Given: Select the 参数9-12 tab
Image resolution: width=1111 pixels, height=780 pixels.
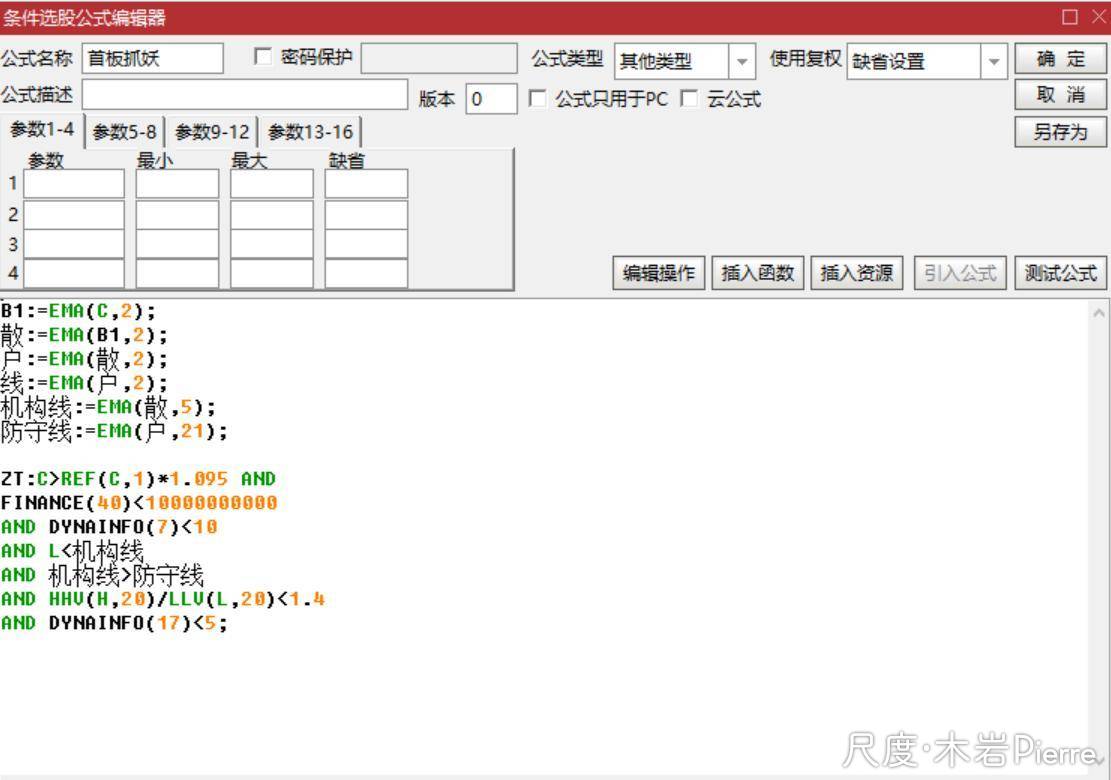Looking at the screenshot, I should pyautogui.click(x=212, y=132).
